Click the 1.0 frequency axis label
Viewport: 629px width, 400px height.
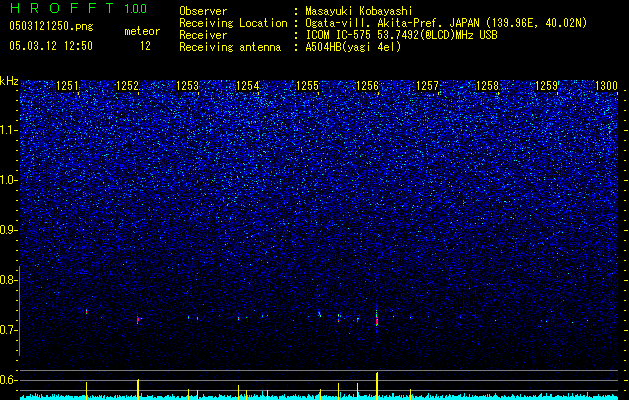pos(9,180)
